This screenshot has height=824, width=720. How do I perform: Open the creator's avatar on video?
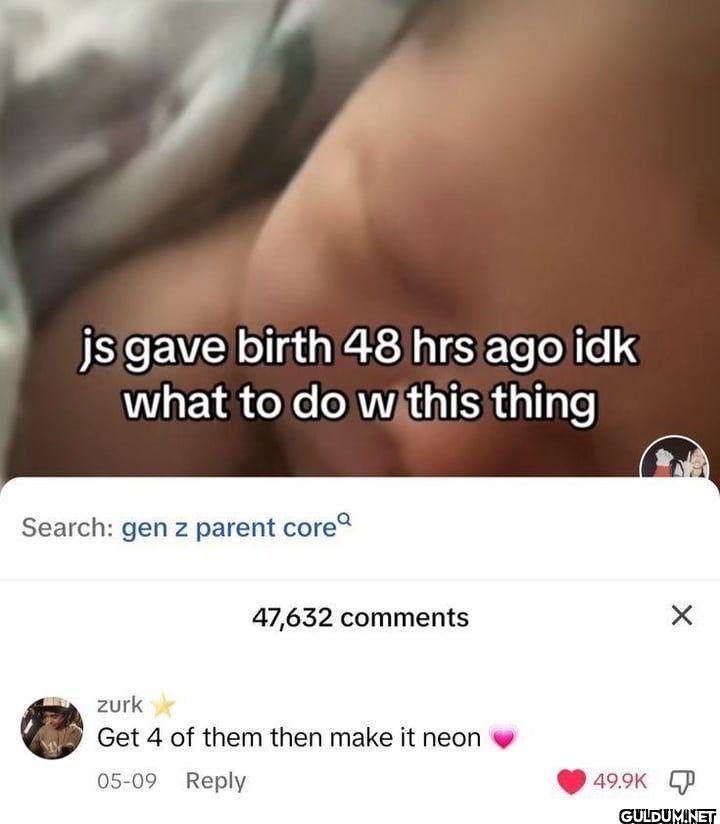tap(674, 457)
